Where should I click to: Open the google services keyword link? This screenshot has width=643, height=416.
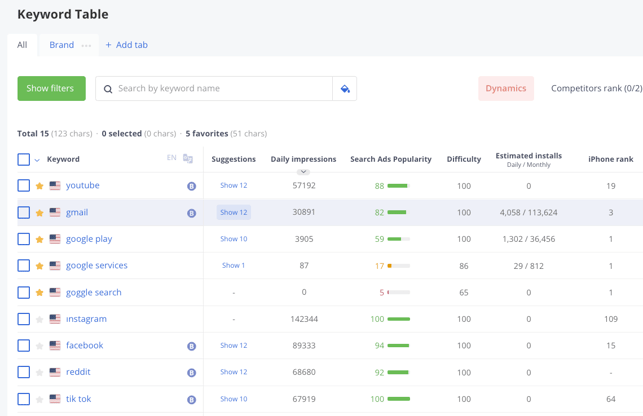click(x=97, y=265)
